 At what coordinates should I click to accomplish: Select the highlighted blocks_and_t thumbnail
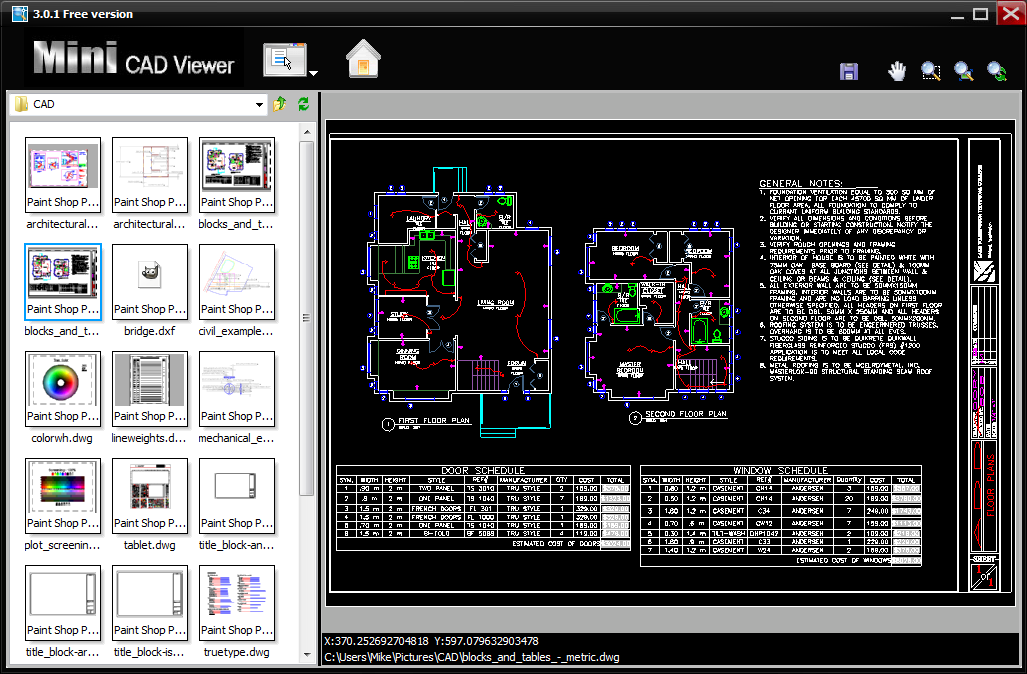click(x=63, y=282)
